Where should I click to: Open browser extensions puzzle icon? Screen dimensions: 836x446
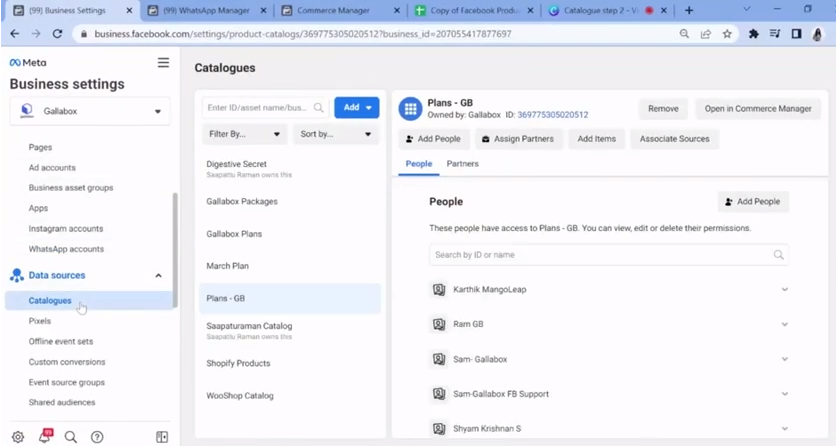click(x=753, y=34)
